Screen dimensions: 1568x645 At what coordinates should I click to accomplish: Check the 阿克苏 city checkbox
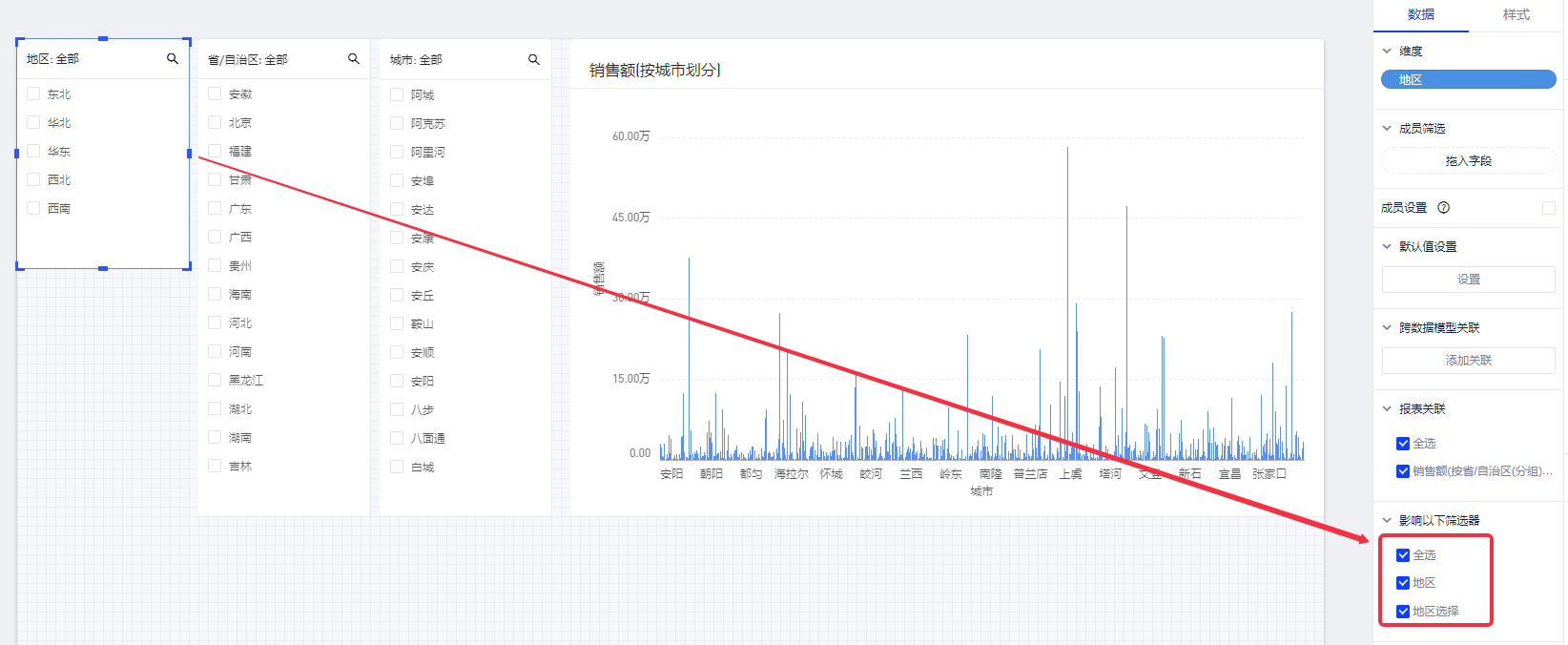[x=397, y=123]
